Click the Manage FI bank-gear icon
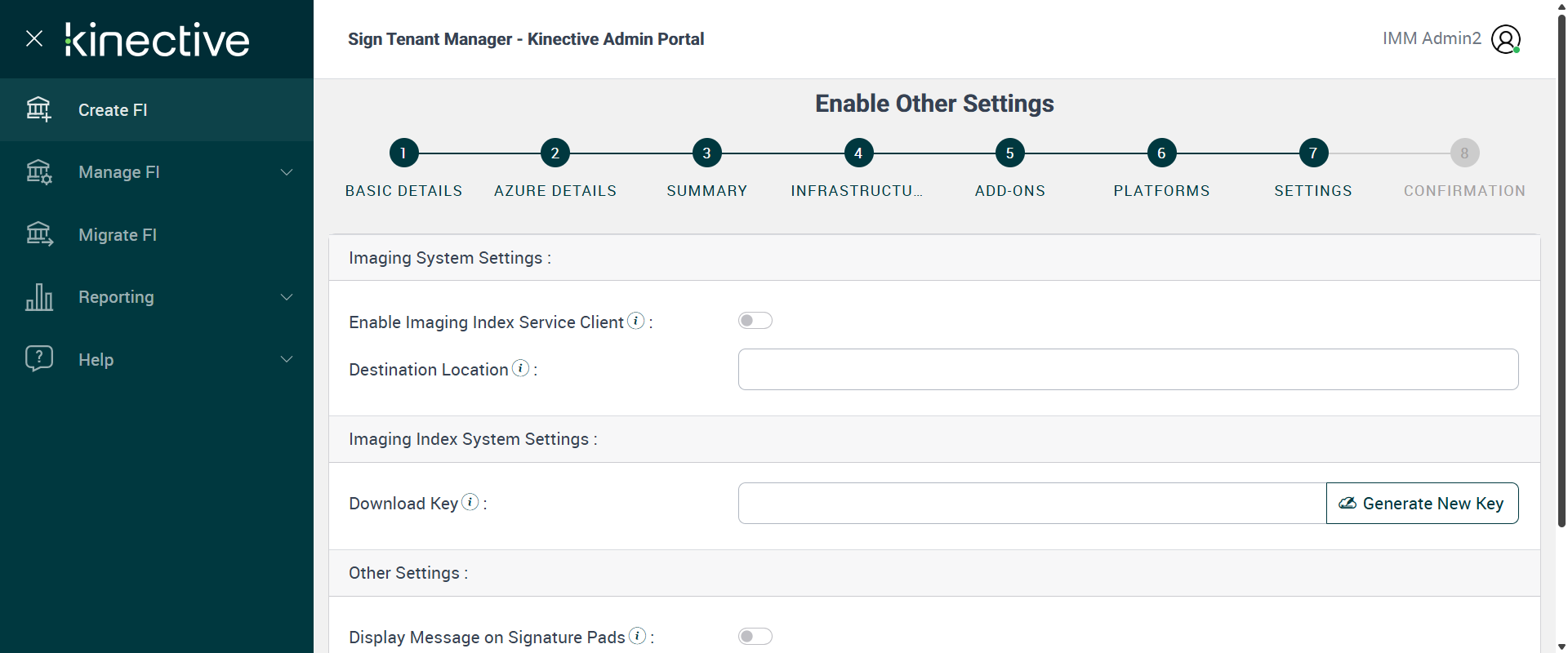Image resolution: width=1568 pixels, height=653 pixels. 38,172
